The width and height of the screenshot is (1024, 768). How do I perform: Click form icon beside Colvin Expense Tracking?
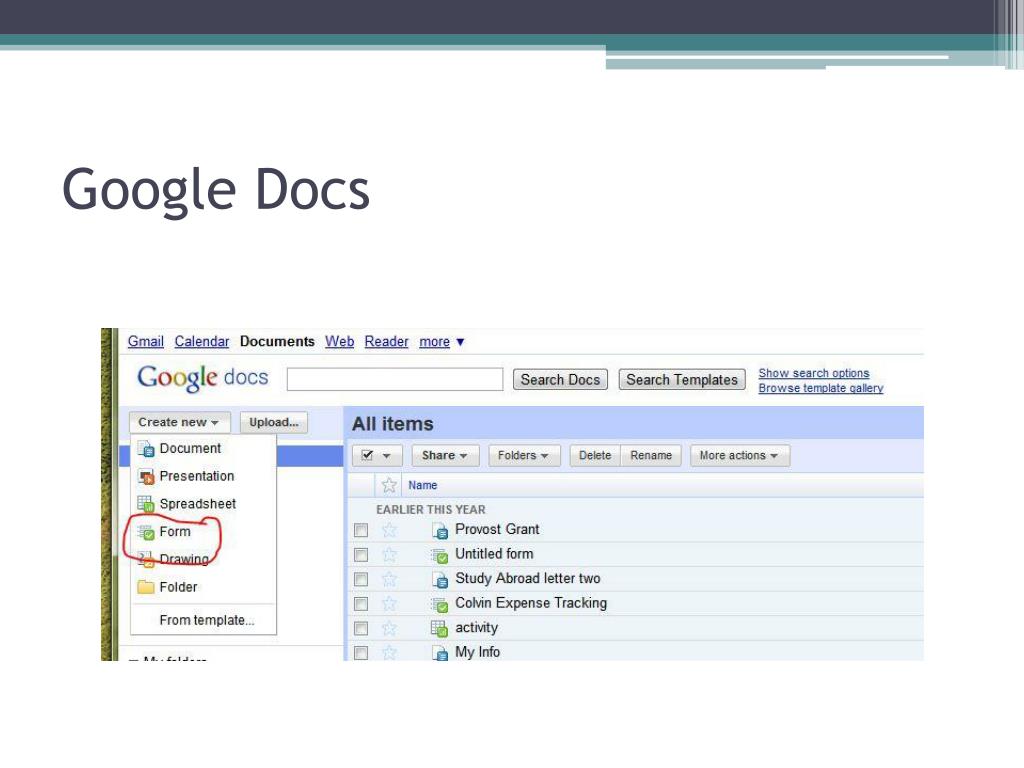pos(440,604)
